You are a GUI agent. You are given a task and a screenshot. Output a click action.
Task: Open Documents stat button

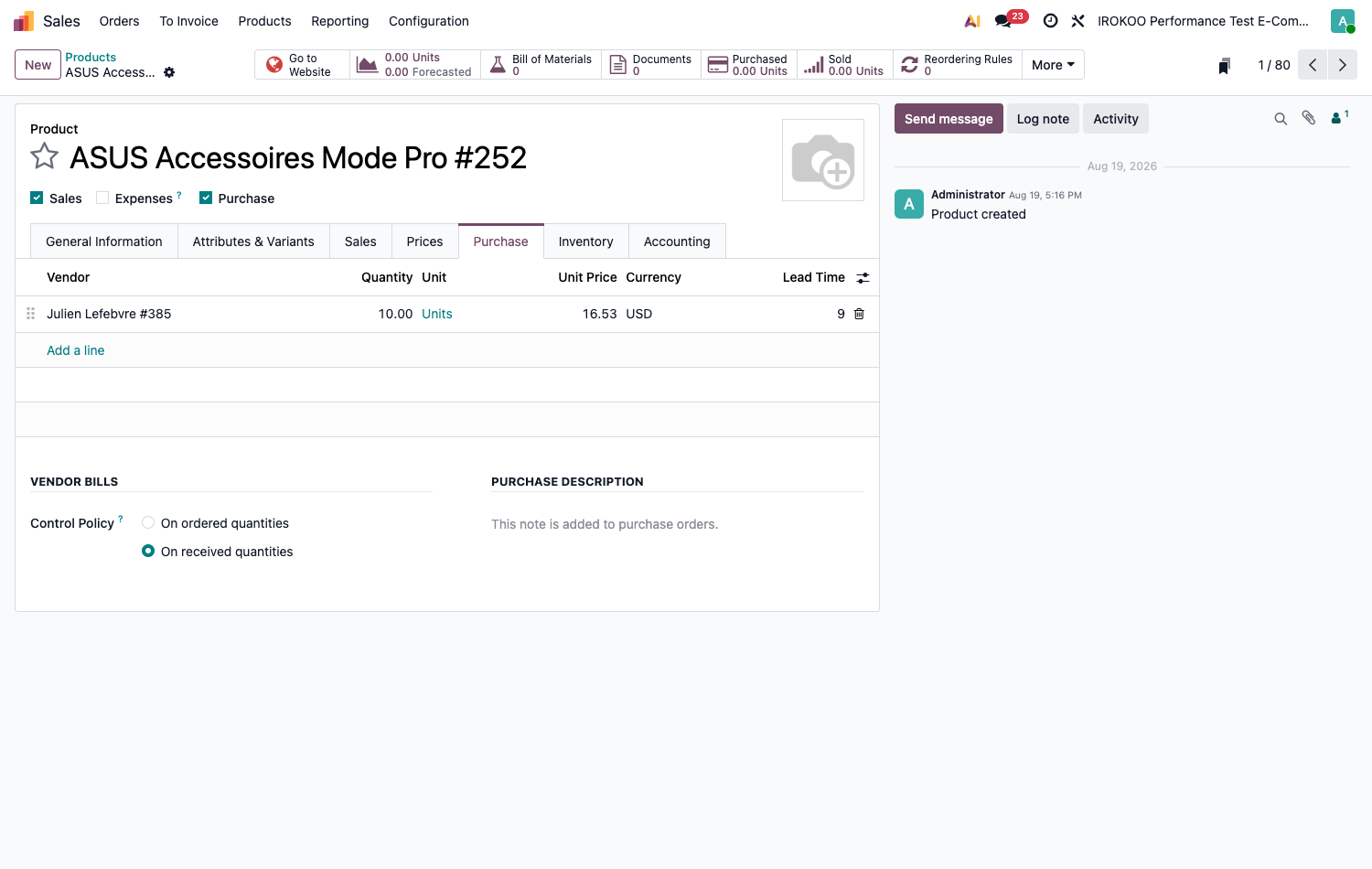pos(650,65)
